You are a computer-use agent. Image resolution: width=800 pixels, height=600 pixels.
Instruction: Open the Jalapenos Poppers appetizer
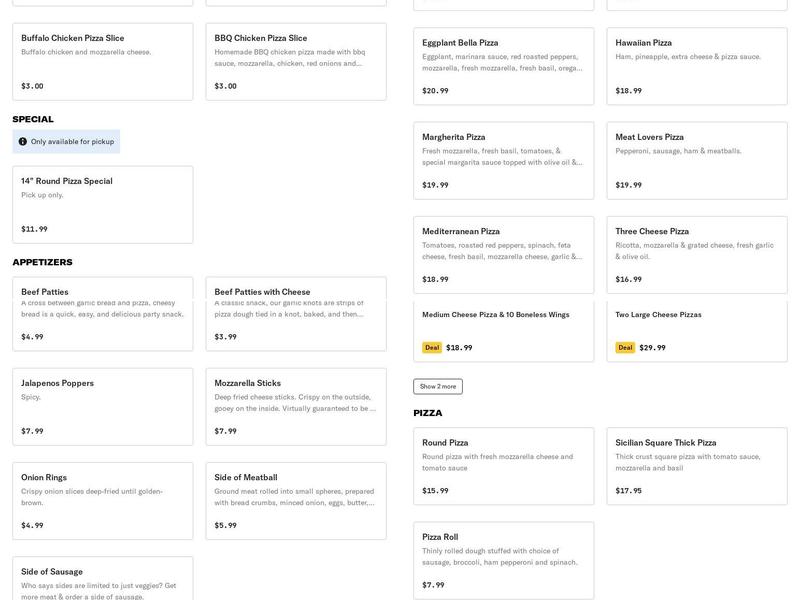coord(102,406)
